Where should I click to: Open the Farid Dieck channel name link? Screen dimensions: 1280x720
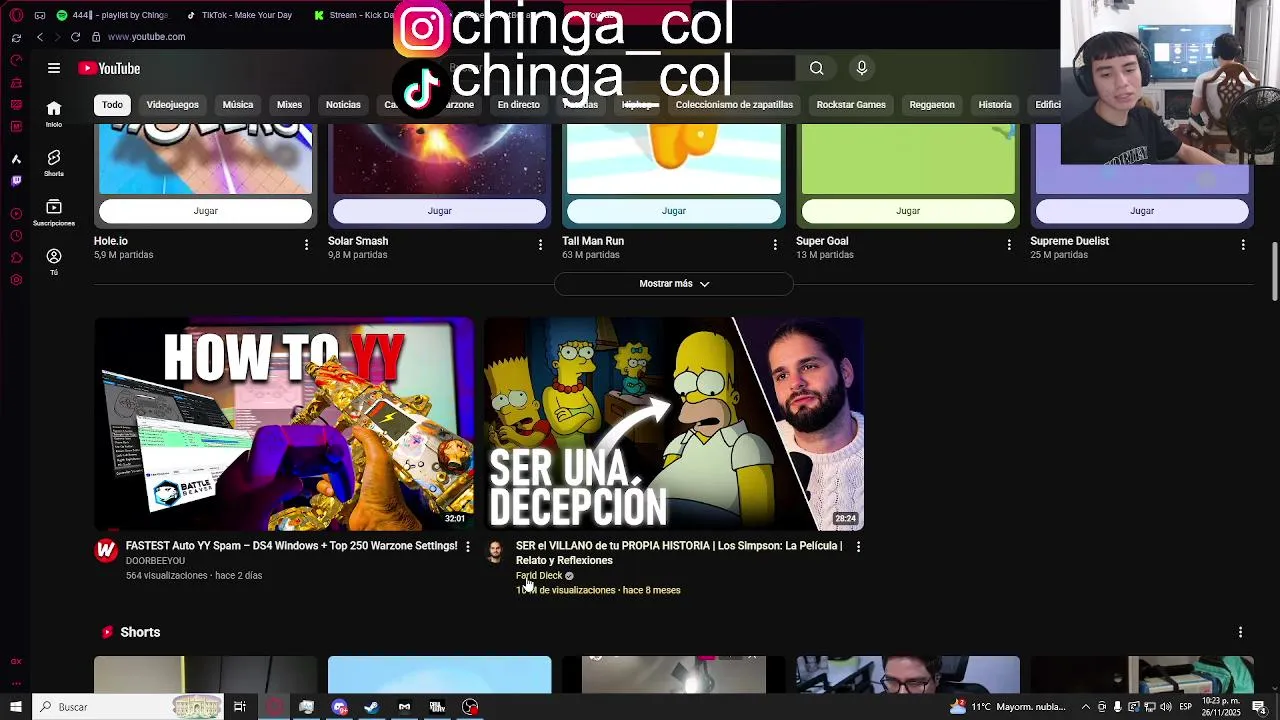coord(539,576)
